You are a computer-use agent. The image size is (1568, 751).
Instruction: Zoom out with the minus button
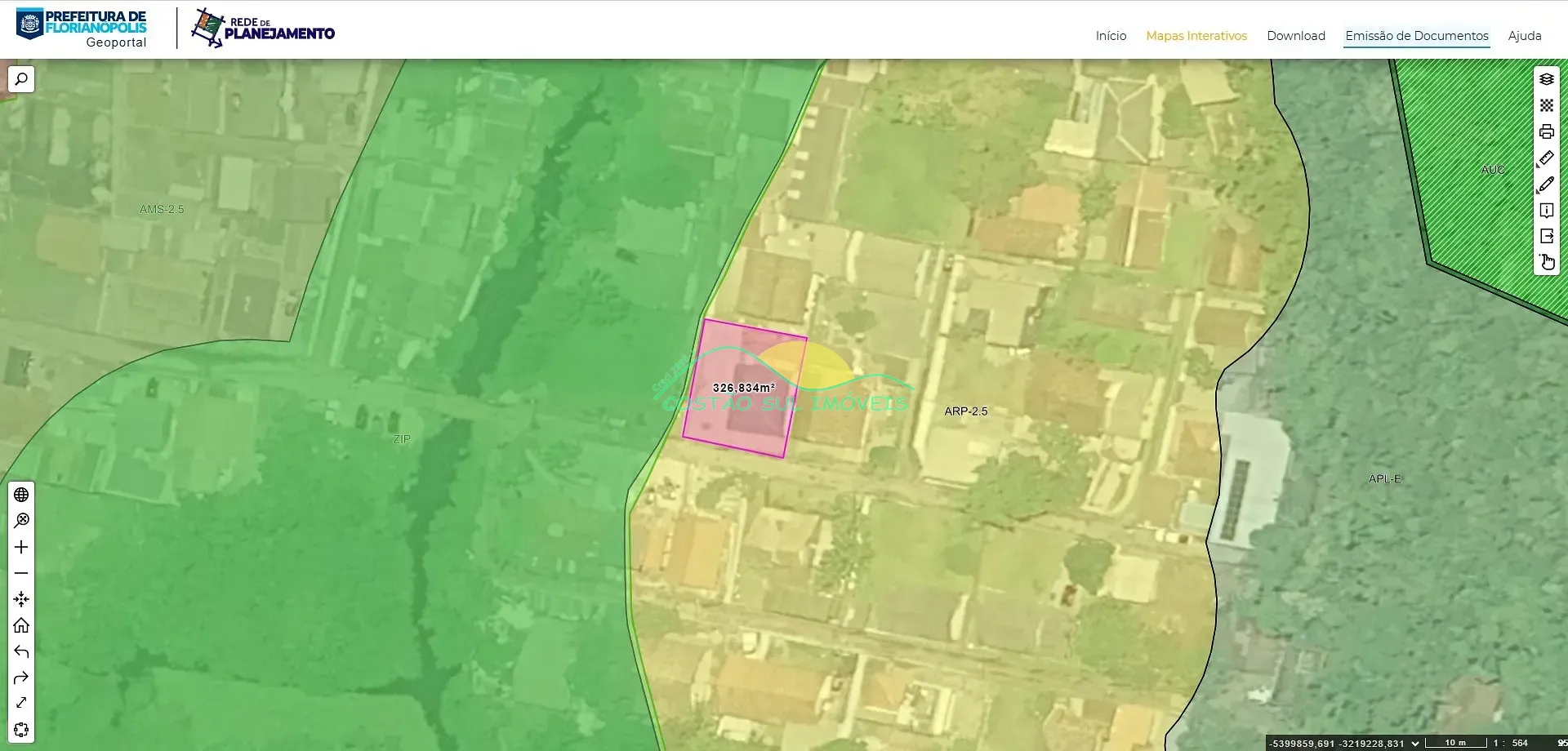click(x=21, y=573)
